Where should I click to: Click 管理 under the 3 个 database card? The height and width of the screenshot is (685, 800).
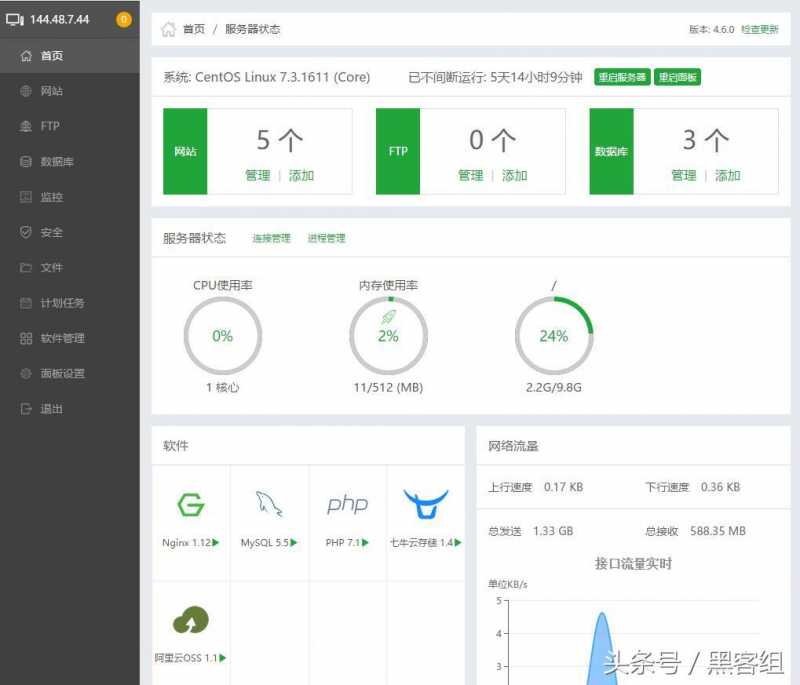coord(684,175)
